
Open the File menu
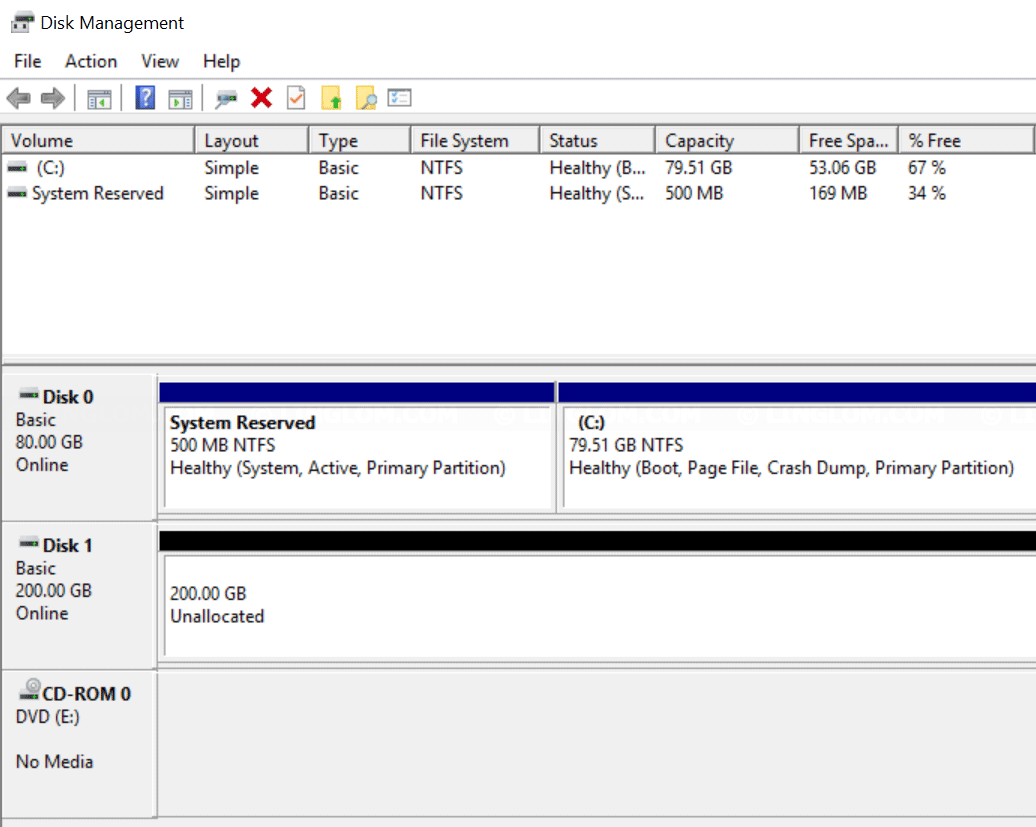(x=28, y=61)
